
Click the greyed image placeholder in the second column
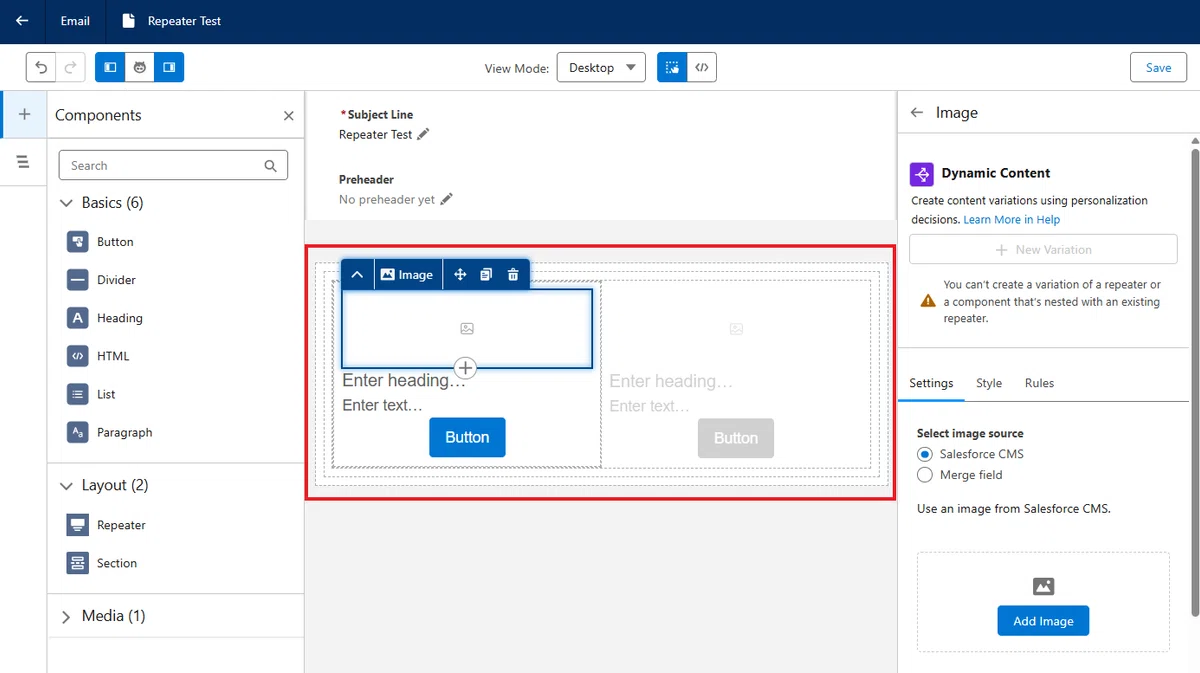coord(736,328)
